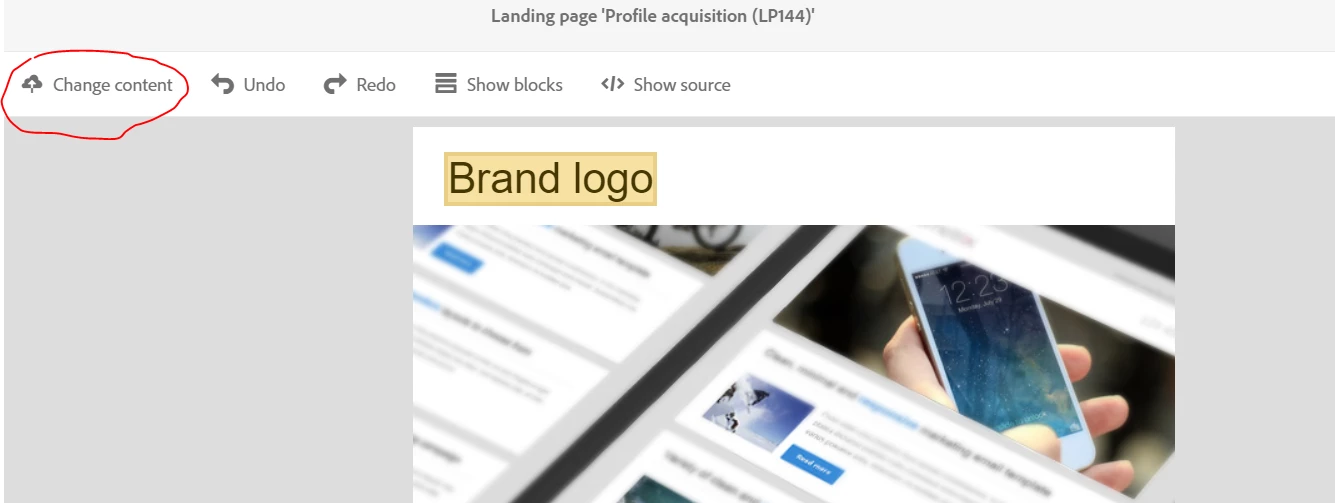Image resolution: width=1335 pixels, height=503 pixels.
Task: Click the Undo curved arrow icon
Action: tap(222, 85)
